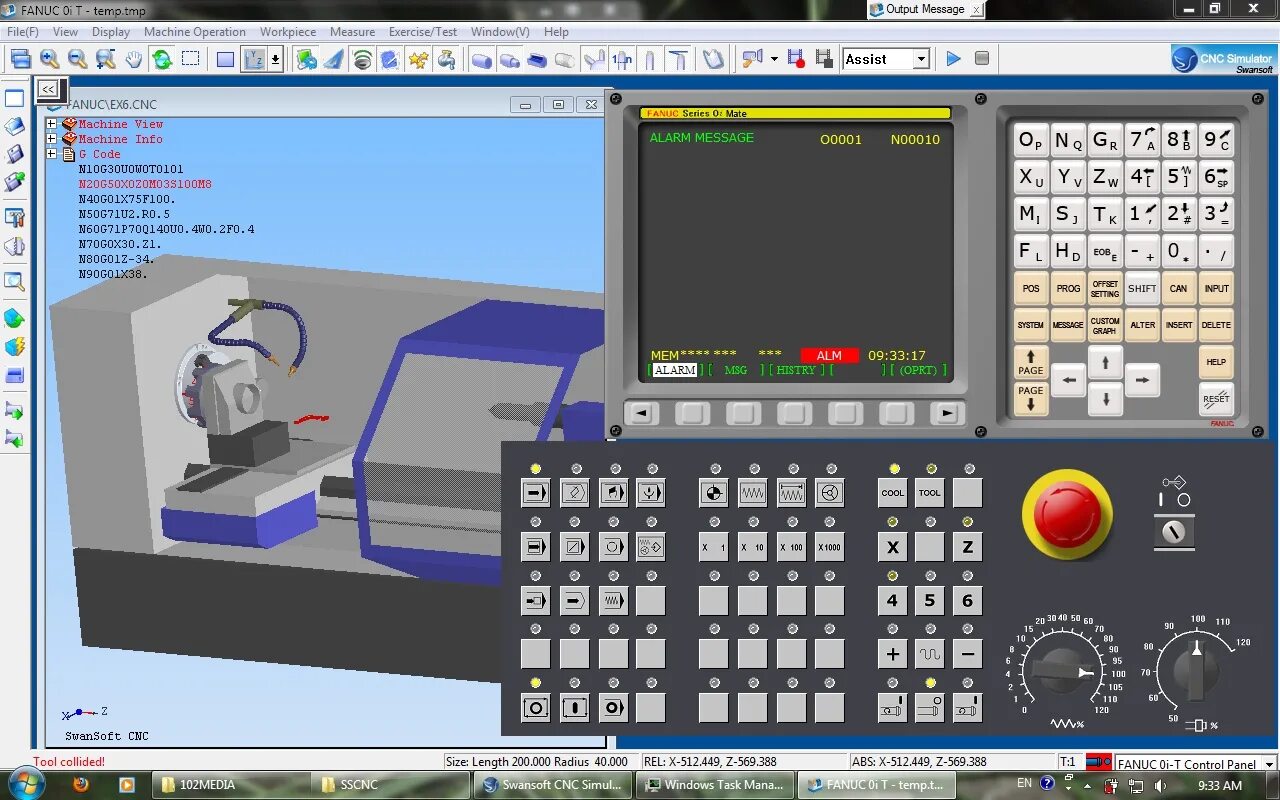
Task: Toggle single block mode button
Action: click(536, 546)
